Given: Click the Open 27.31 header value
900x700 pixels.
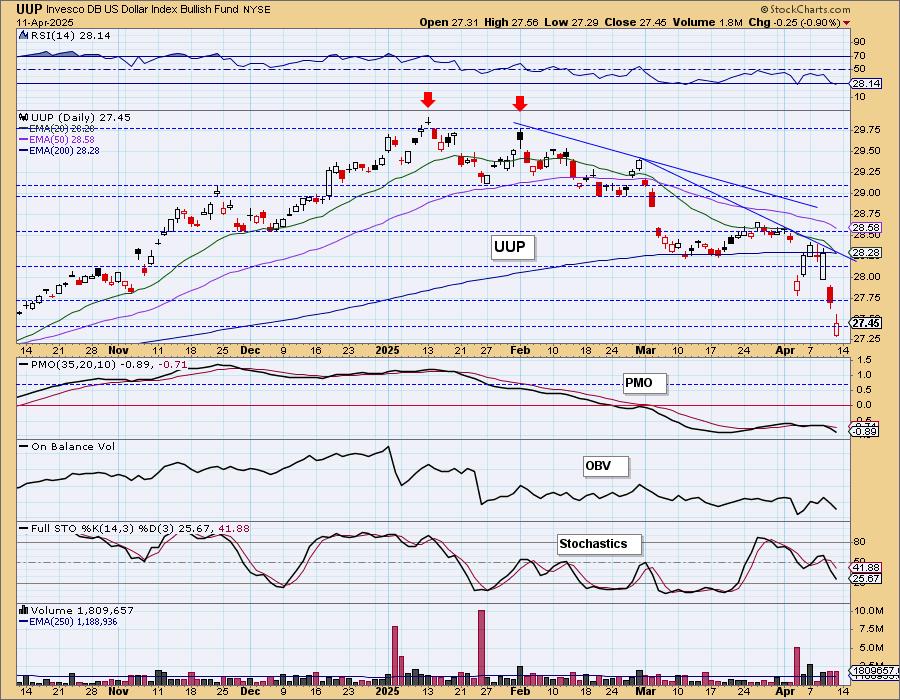Looking at the screenshot, I should pyautogui.click(x=449, y=22).
